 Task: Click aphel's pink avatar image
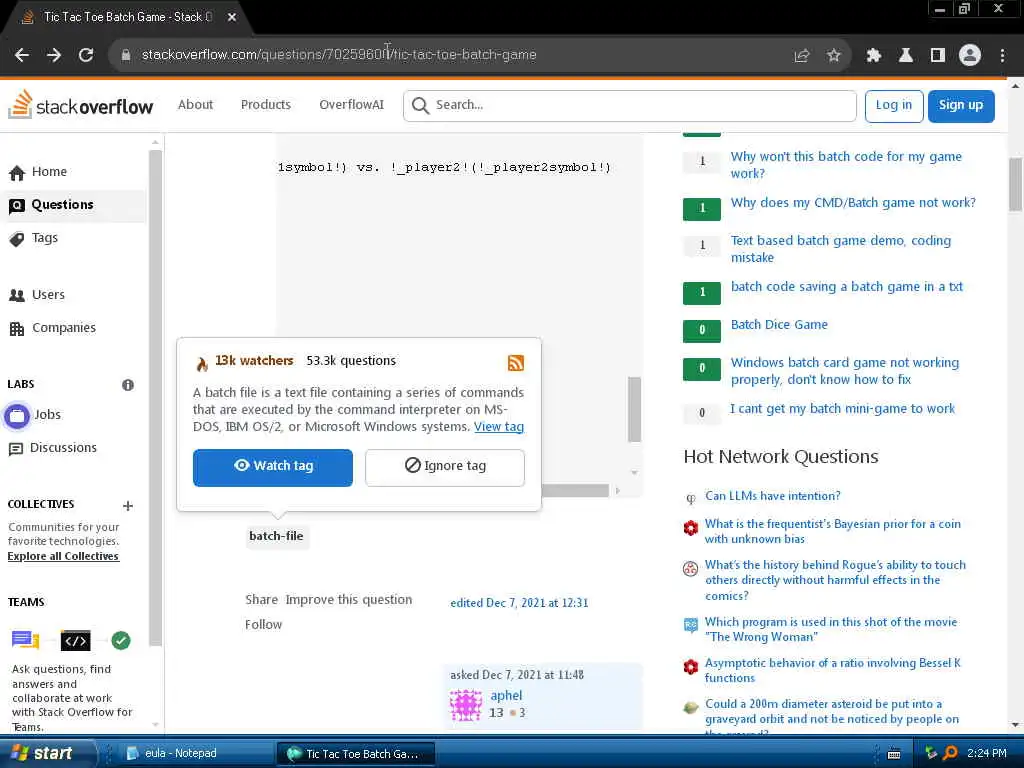pos(466,705)
